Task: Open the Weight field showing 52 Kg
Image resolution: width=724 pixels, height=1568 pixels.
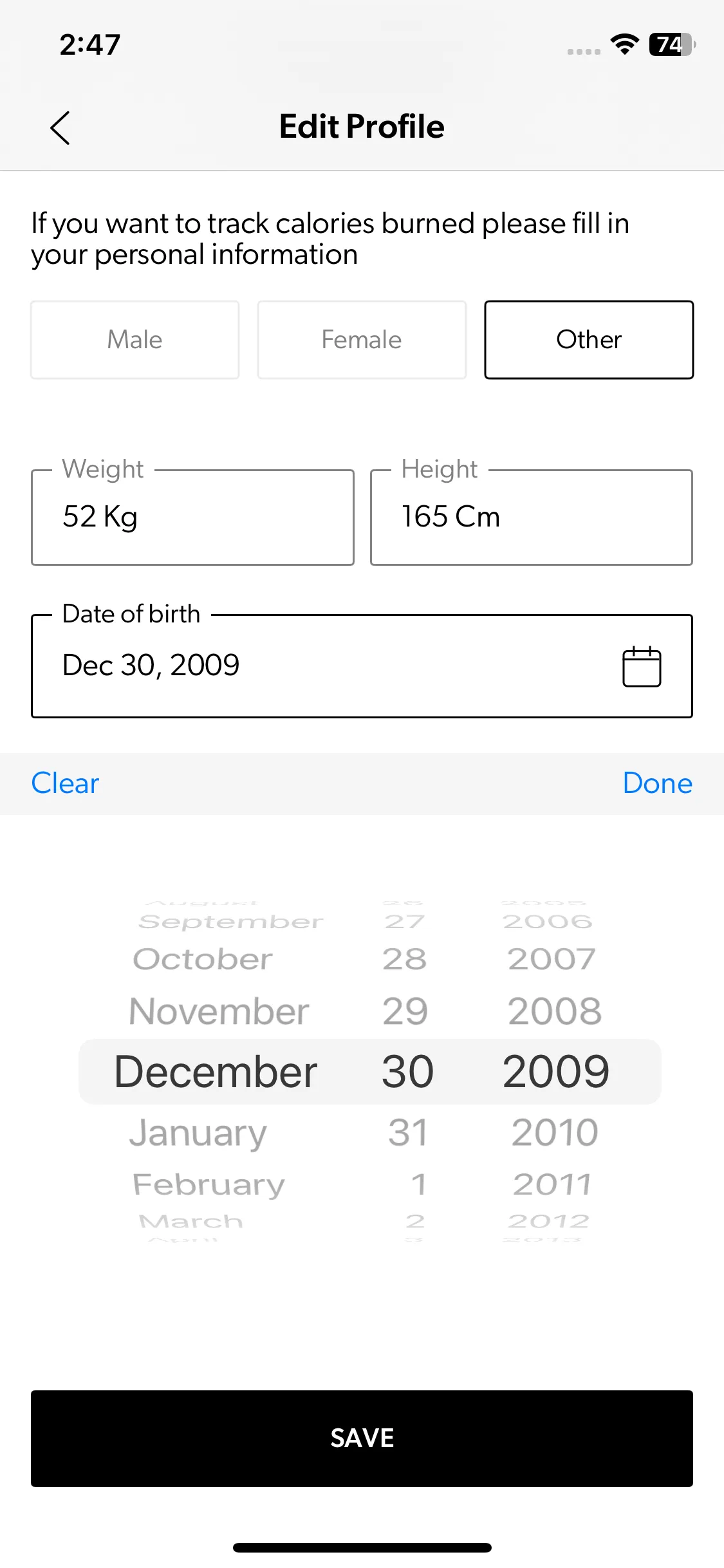Action: coord(192,518)
